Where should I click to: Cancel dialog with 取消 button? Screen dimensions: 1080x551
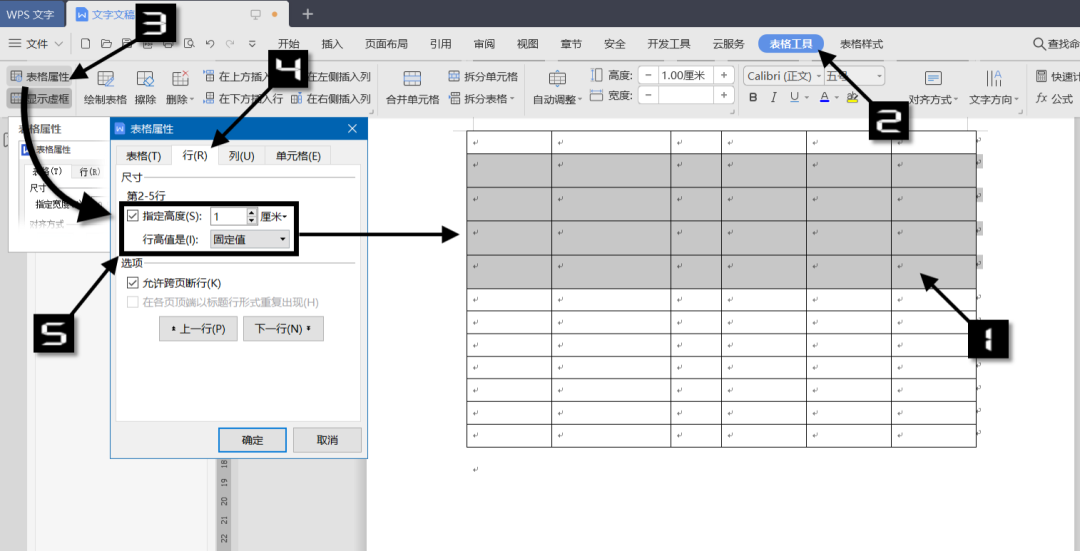[x=327, y=440]
